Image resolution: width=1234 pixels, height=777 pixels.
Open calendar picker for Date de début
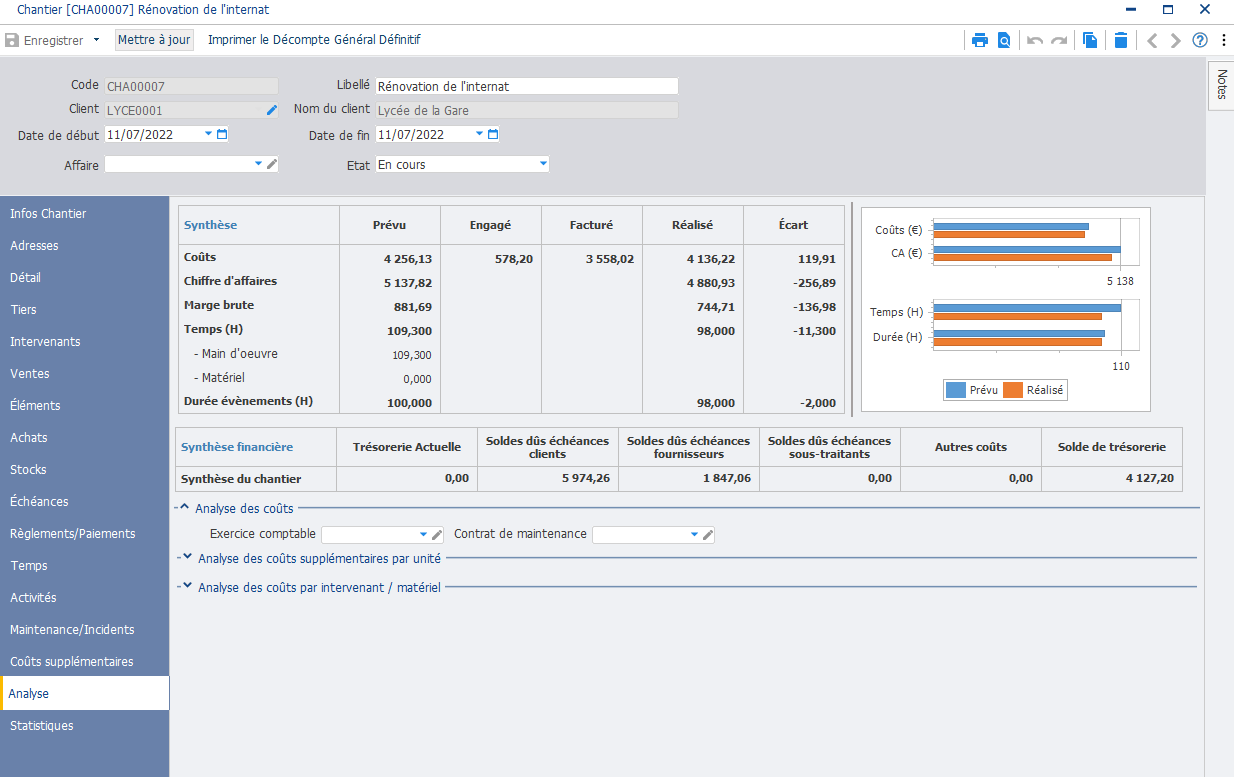222,134
